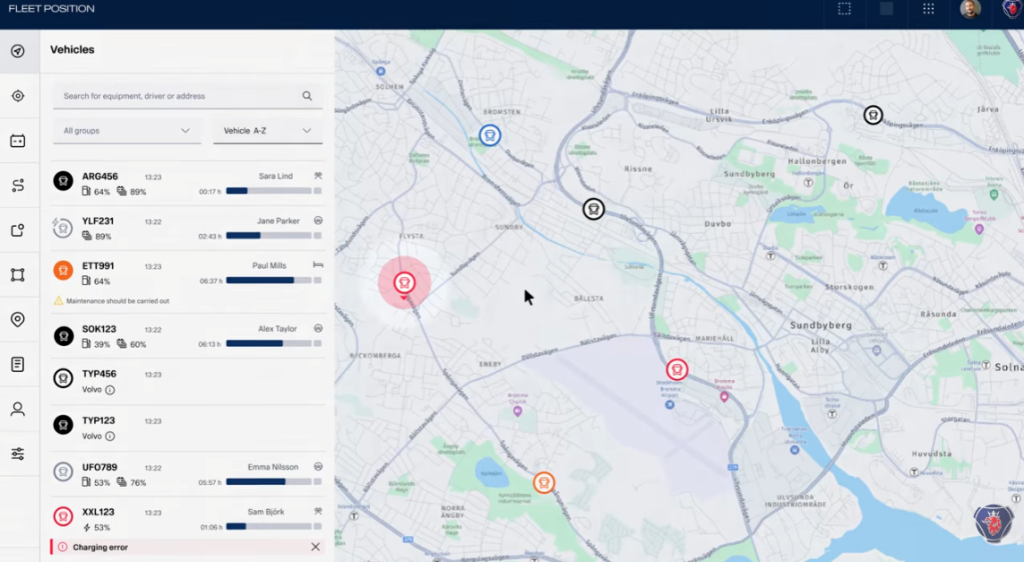Click the blue vehicle marker near Bromsten
The image size is (1024, 562).
(x=490, y=135)
